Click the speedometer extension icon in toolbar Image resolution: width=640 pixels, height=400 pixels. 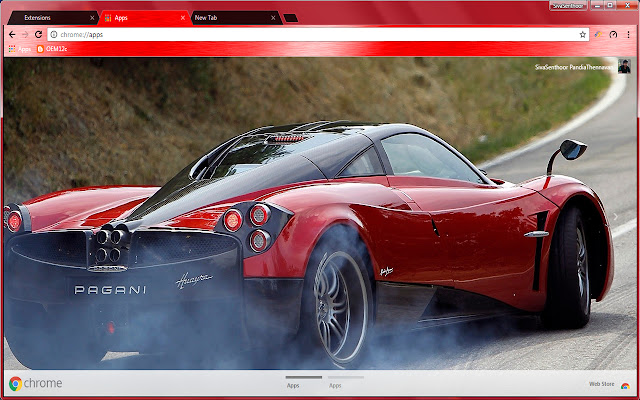tap(613, 35)
